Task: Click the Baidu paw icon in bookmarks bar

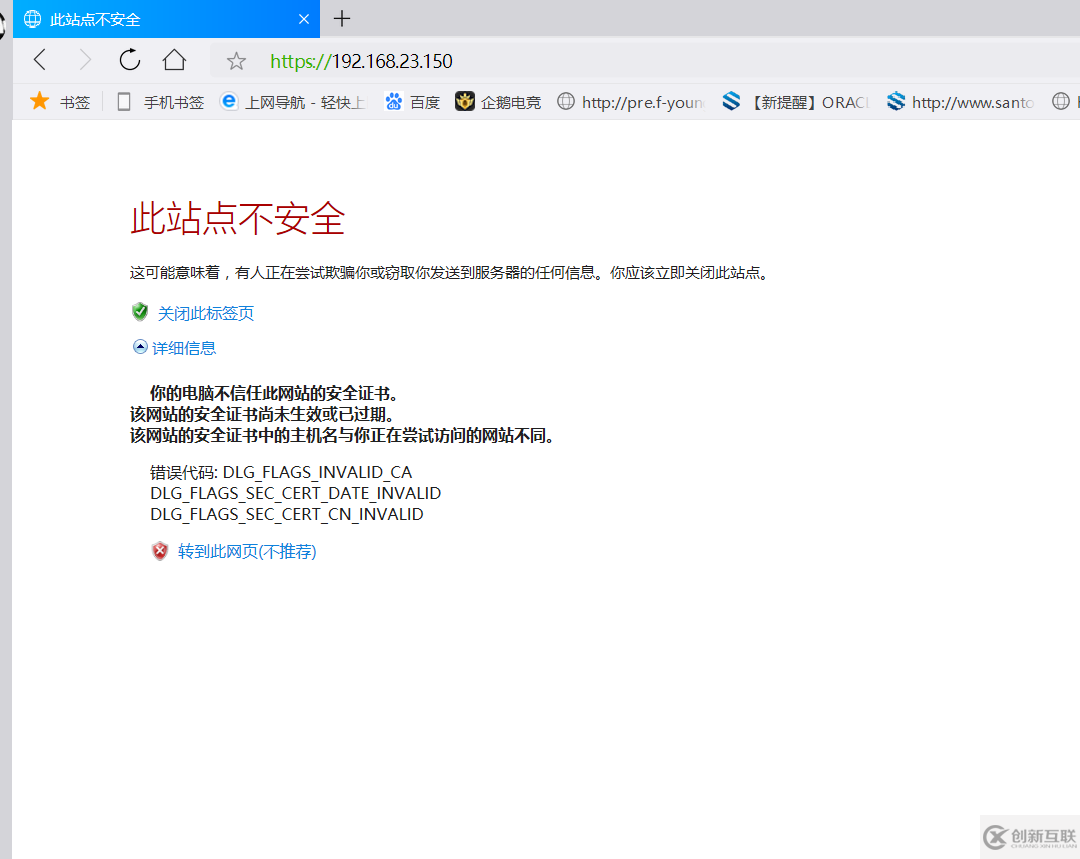Action: point(393,102)
